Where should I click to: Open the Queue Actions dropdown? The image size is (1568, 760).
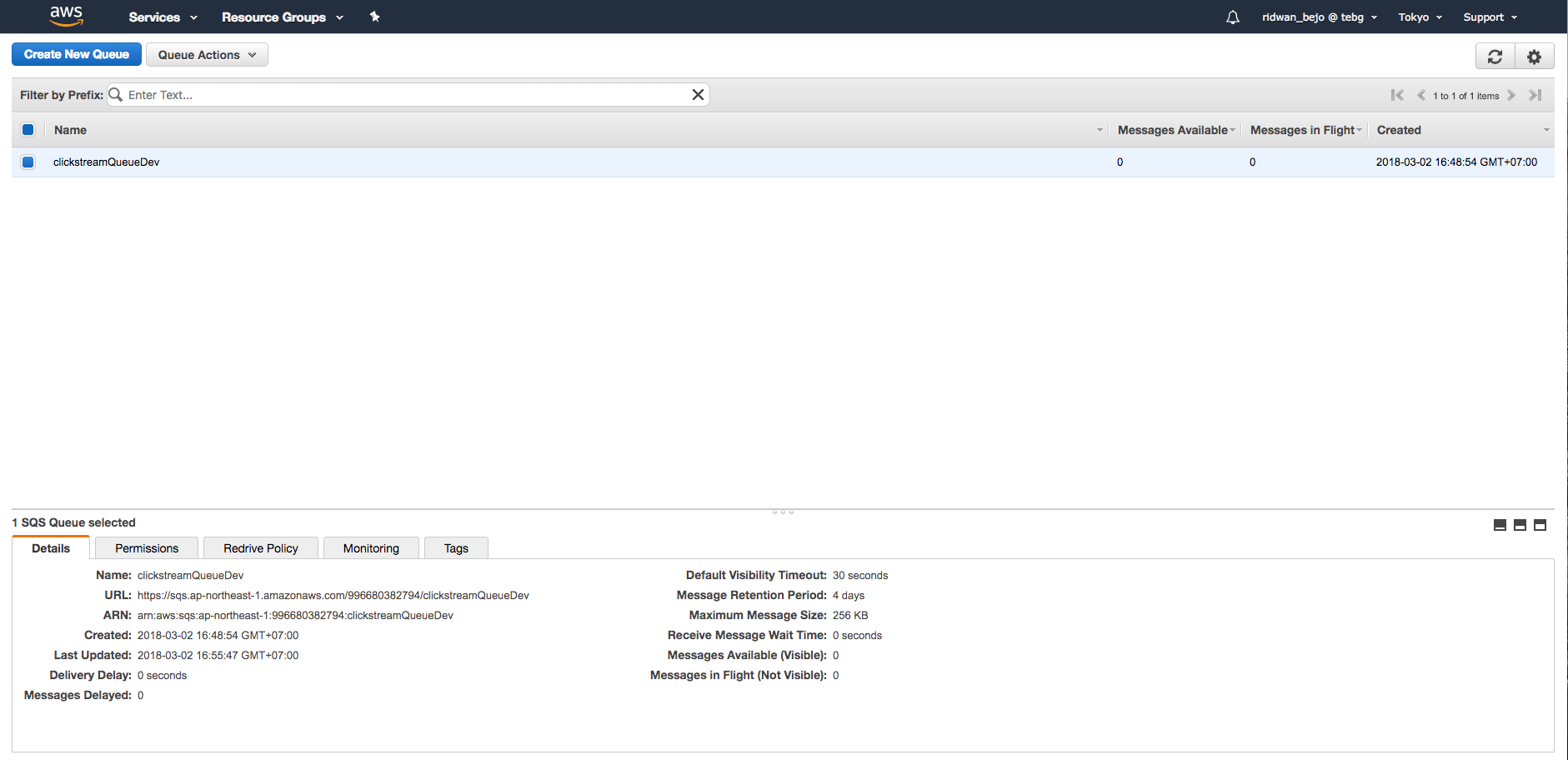click(x=206, y=54)
